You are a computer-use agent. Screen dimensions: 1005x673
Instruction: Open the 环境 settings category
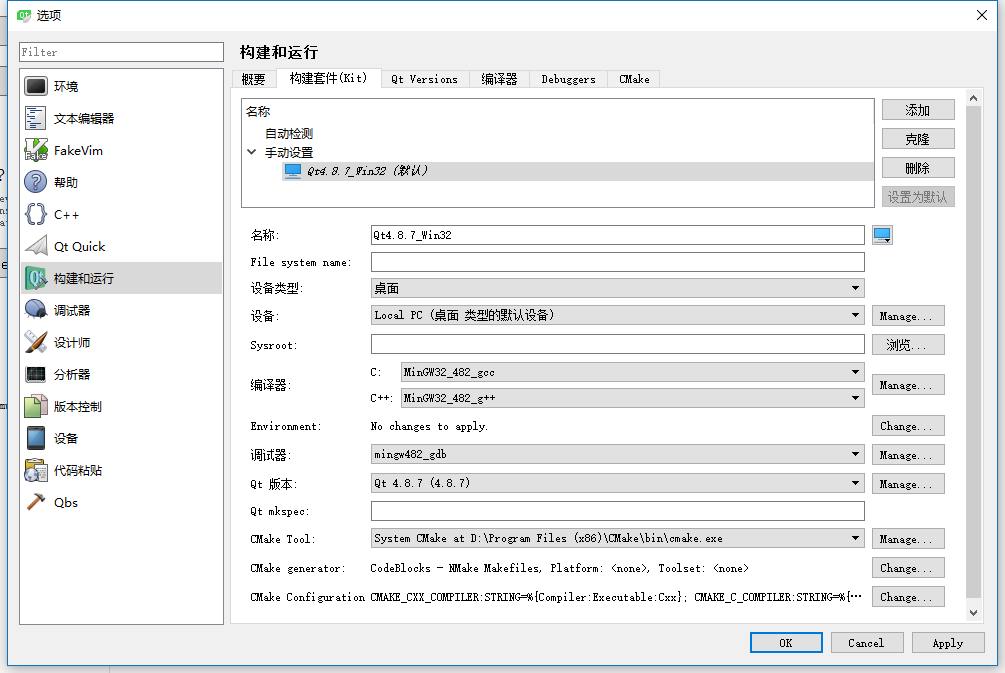click(x=121, y=86)
